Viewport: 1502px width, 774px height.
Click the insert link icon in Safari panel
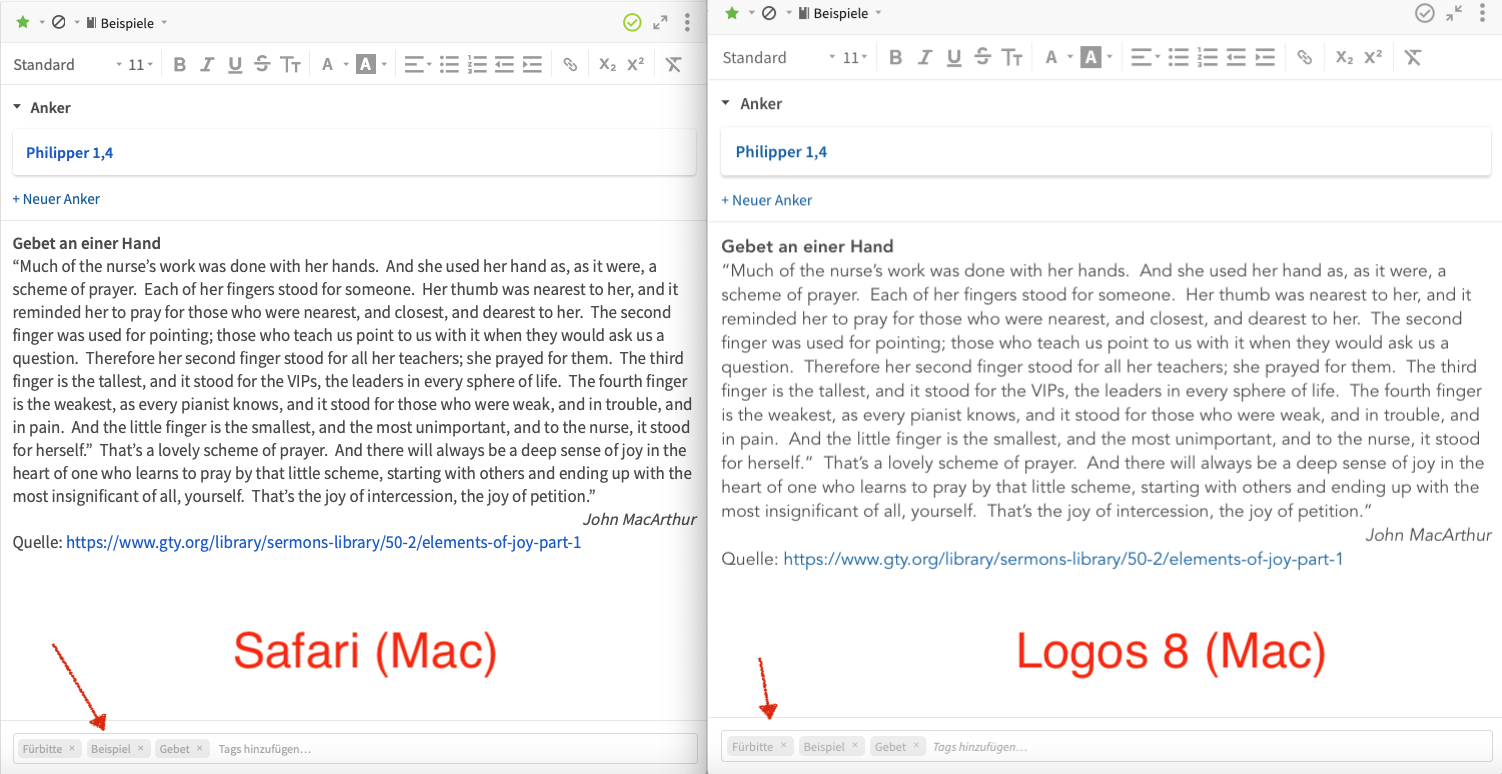point(570,65)
